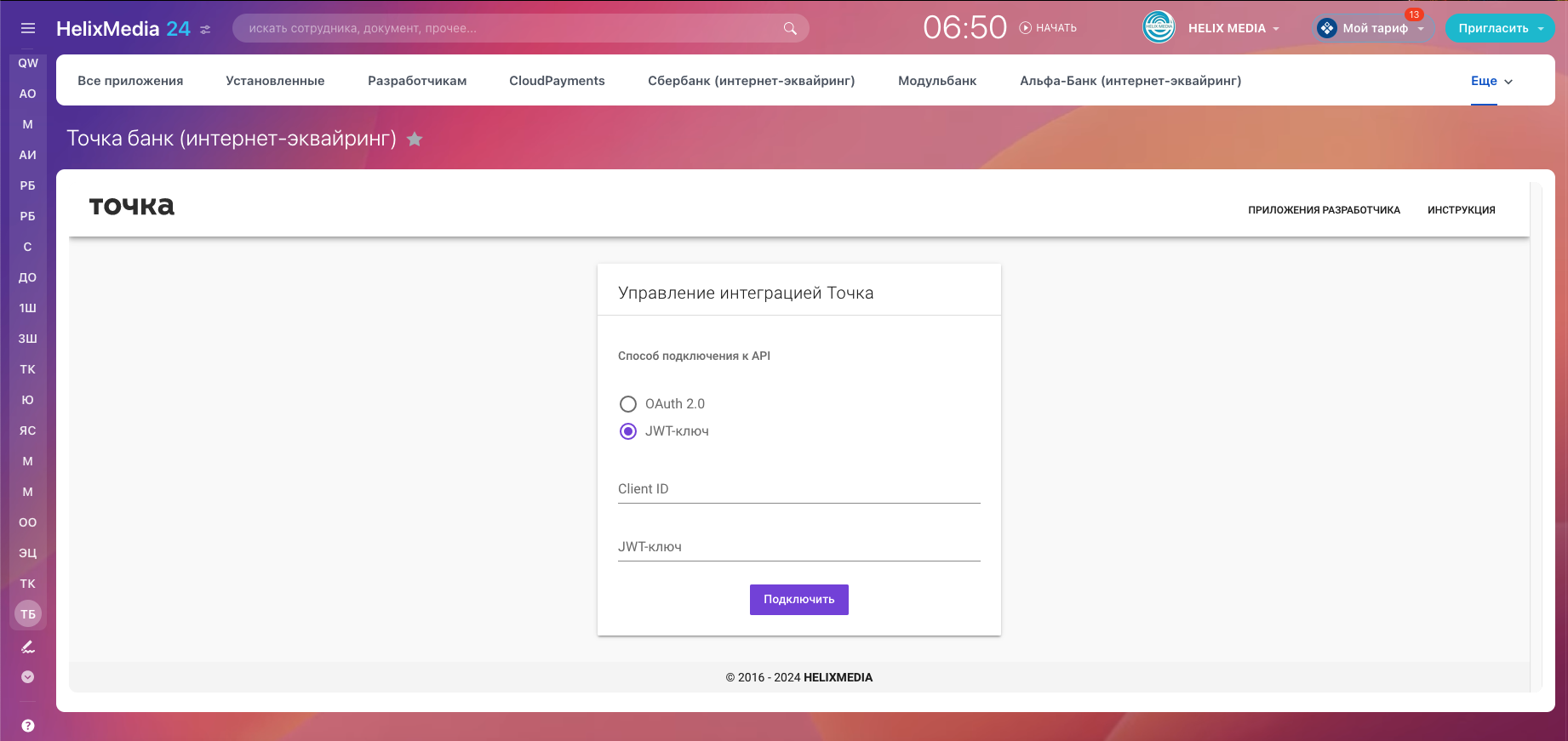1568x741 pixels.
Task: Click the search field for employees and documents
Action: [x=520, y=28]
